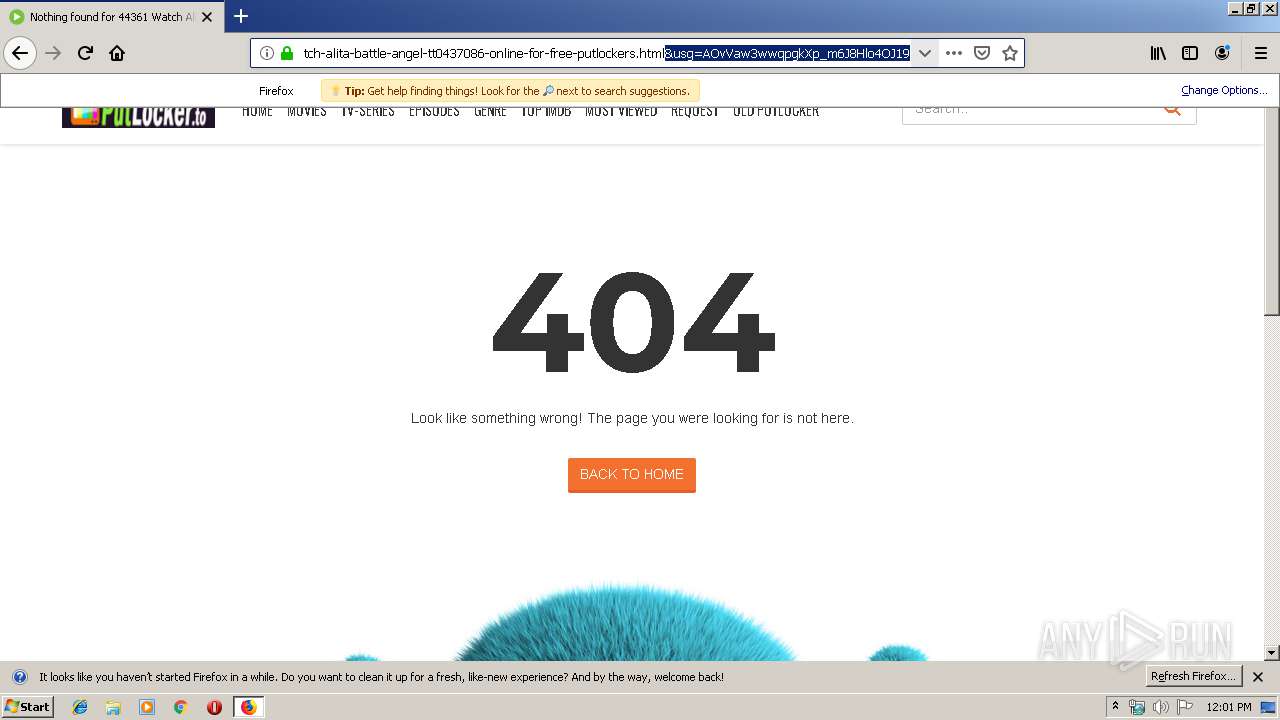The height and width of the screenshot is (720, 1280).
Task: Open the Library bookmarks and history menu
Action: (x=1158, y=53)
